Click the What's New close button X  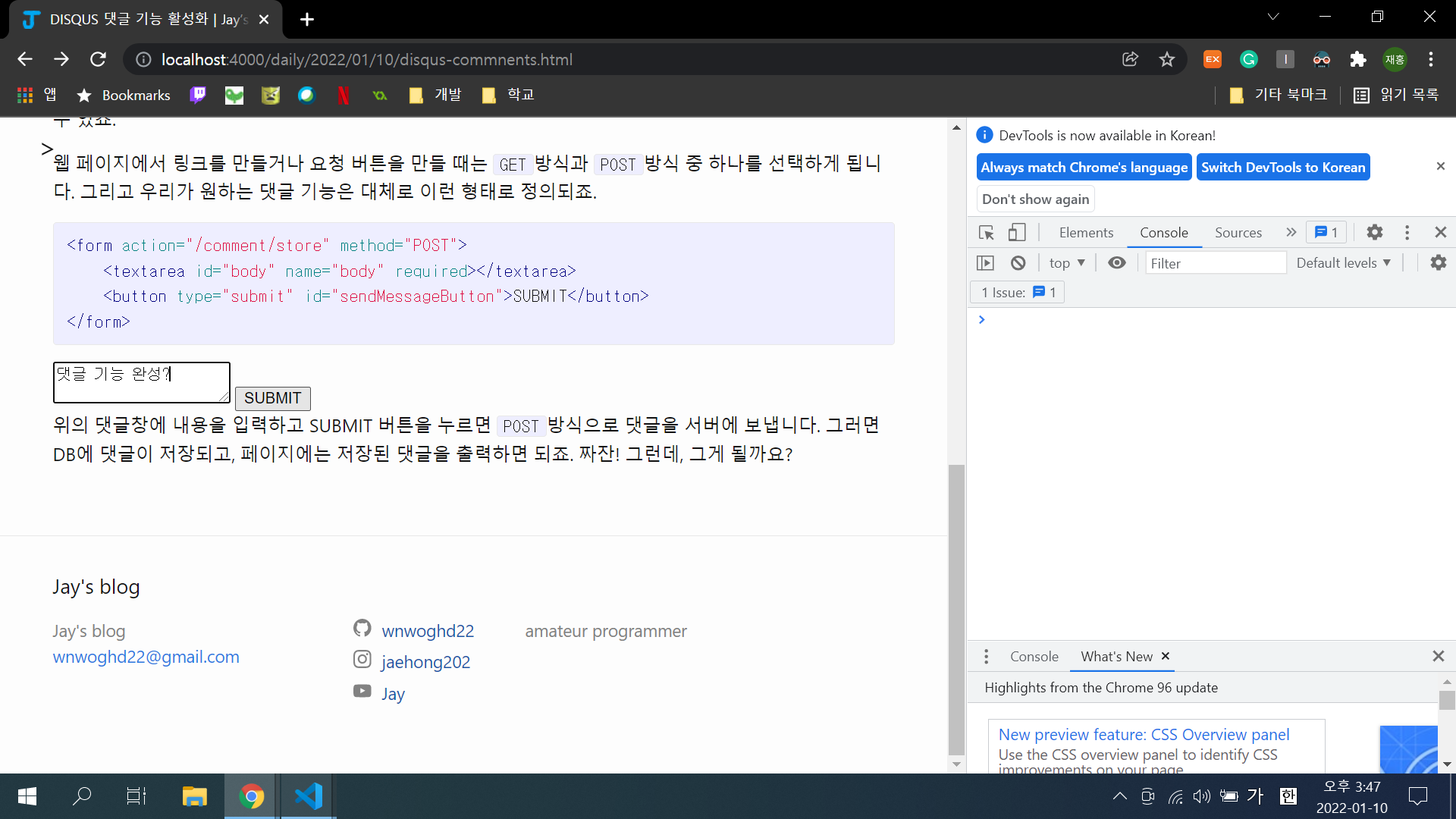pyautogui.click(x=1165, y=656)
